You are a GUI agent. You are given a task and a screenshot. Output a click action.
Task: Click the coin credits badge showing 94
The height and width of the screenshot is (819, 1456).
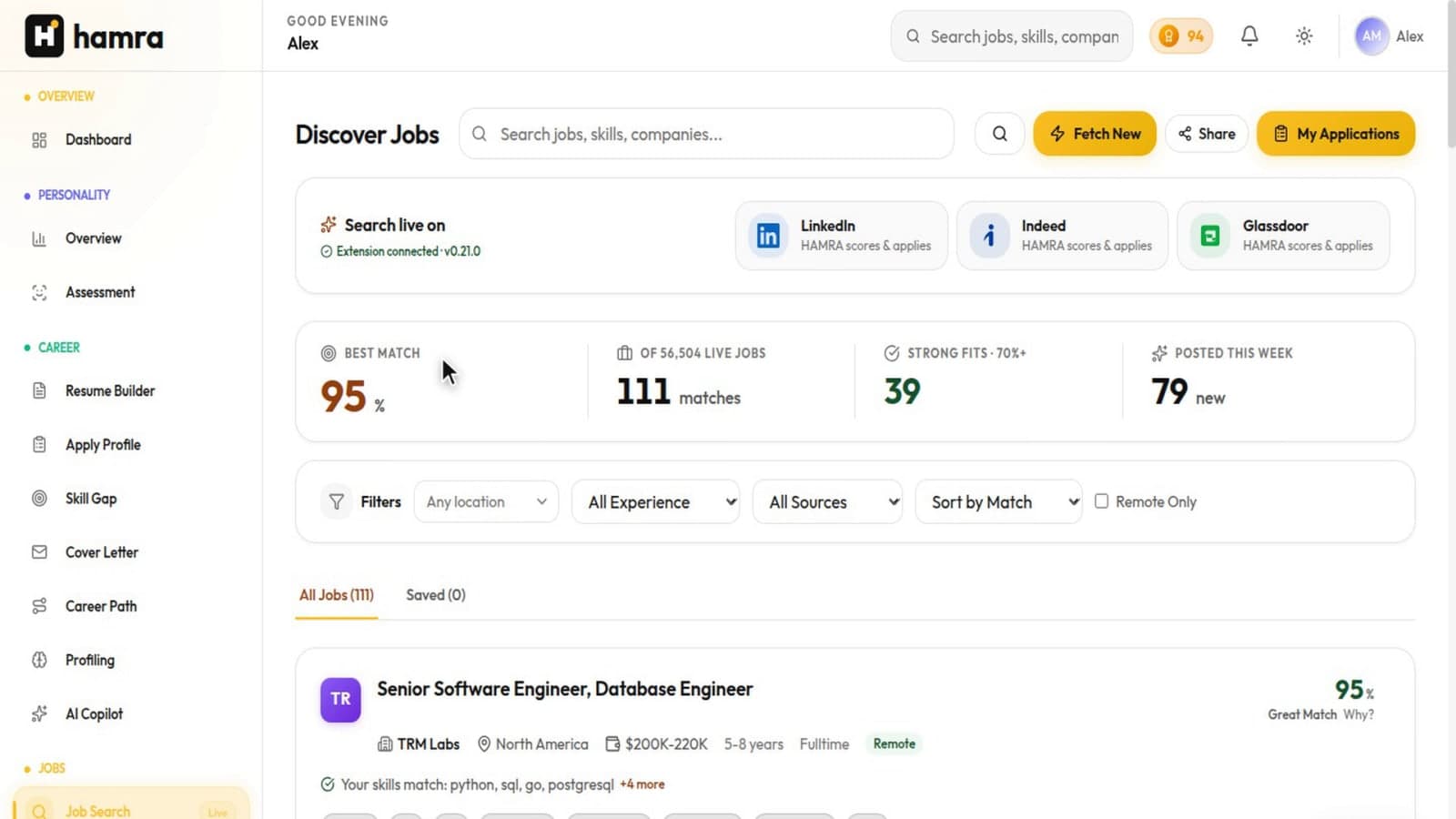pos(1181,35)
